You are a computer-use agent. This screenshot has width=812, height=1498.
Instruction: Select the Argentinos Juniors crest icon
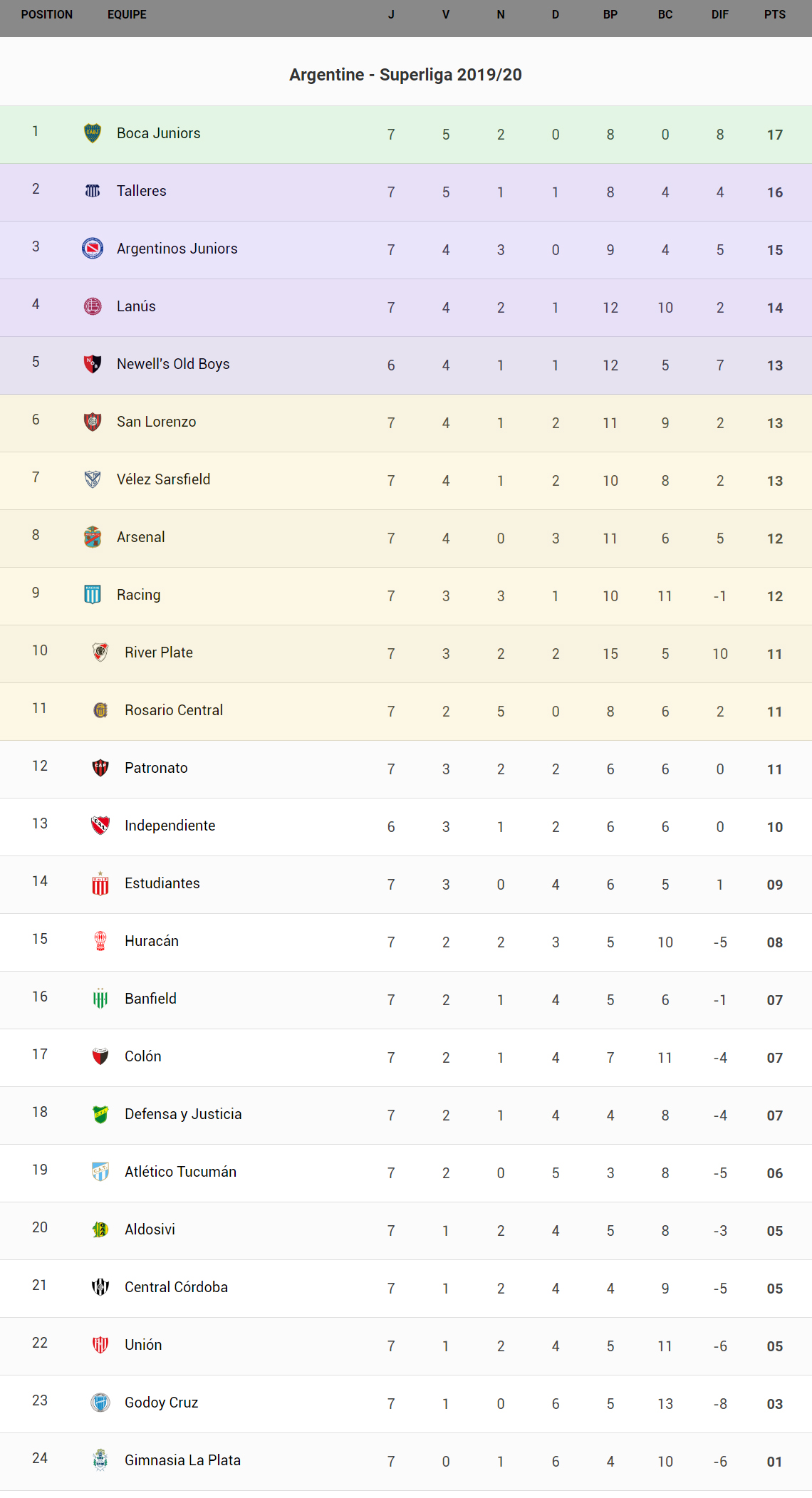pyautogui.click(x=93, y=249)
